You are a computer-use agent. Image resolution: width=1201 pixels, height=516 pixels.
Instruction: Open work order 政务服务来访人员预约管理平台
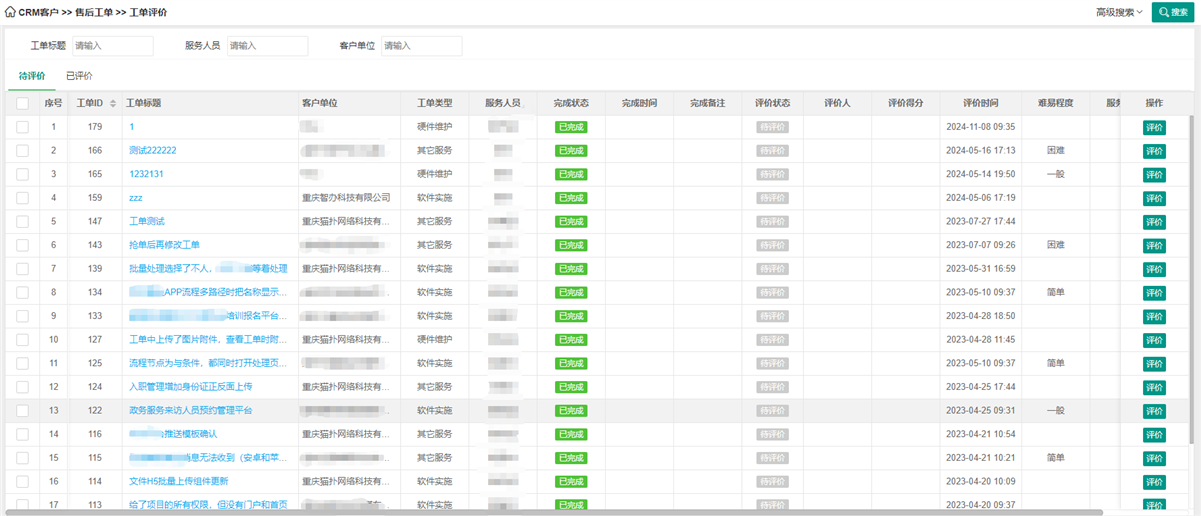point(191,410)
